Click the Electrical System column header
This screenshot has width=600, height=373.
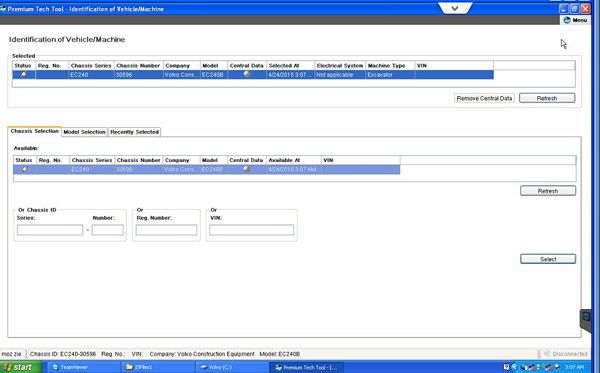(x=340, y=66)
